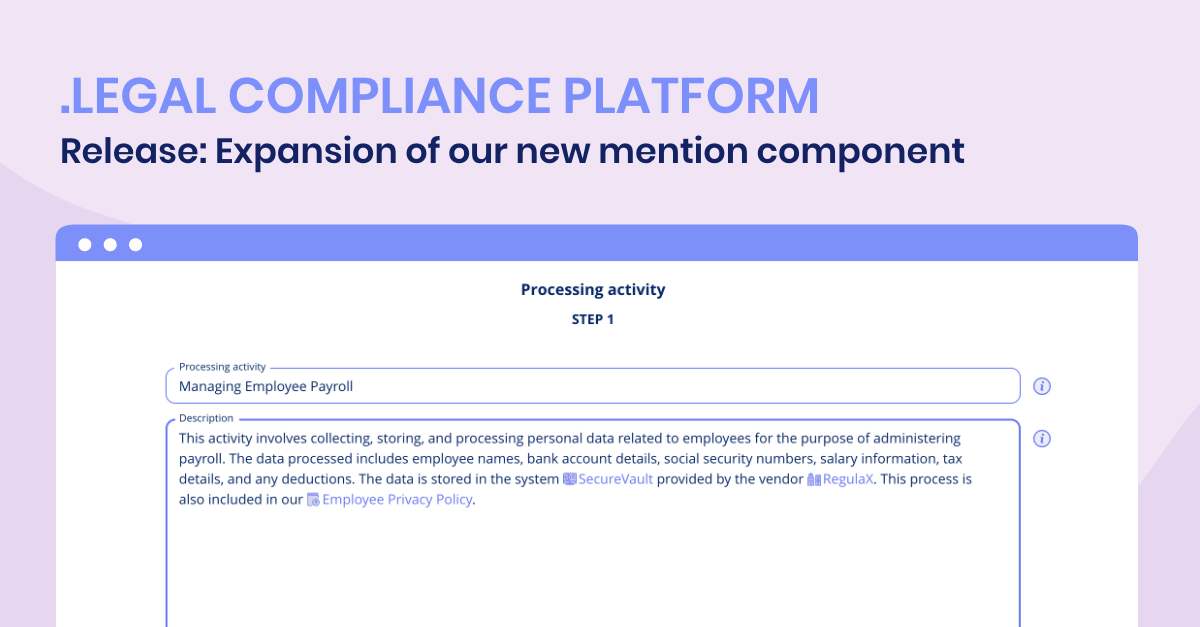Open the RegulaX vendor mention link

[848, 479]
